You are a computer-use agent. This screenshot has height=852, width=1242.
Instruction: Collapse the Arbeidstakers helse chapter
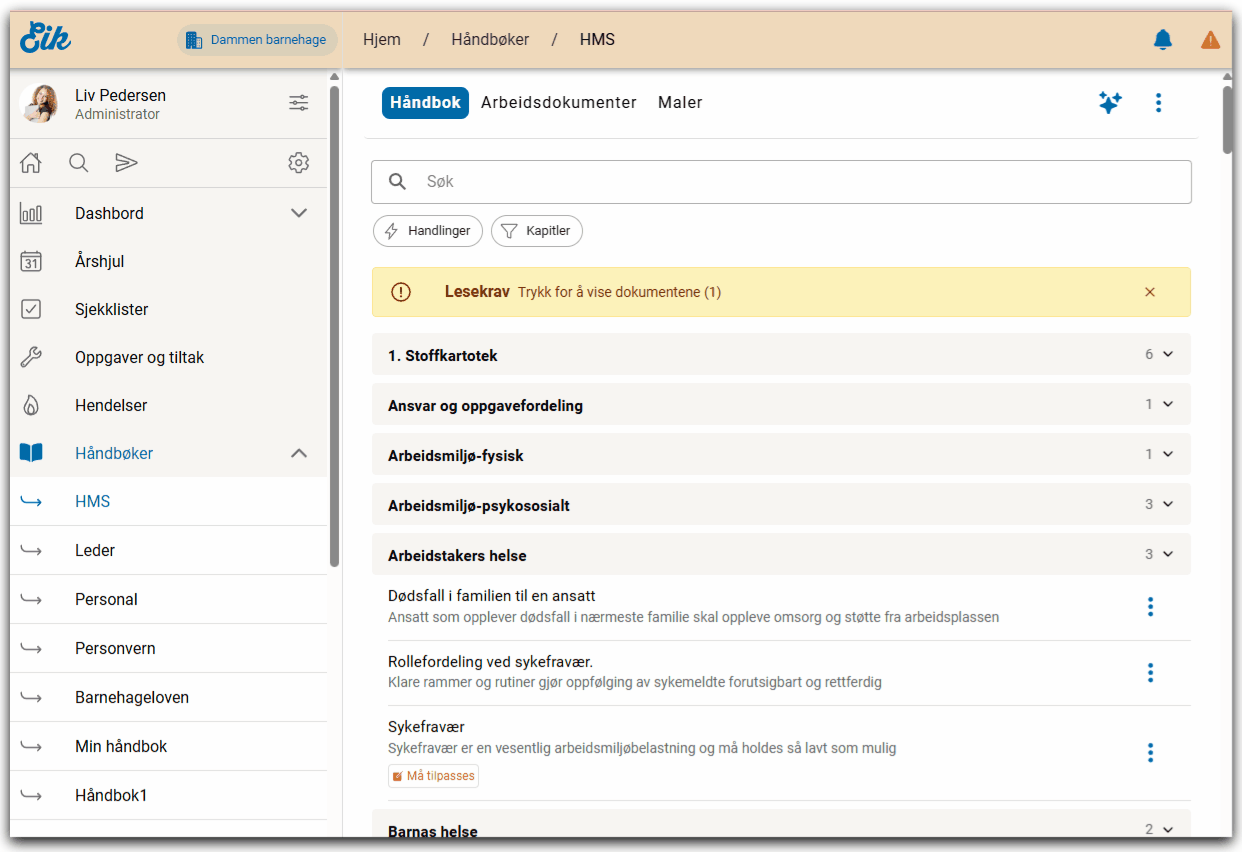1167,555
